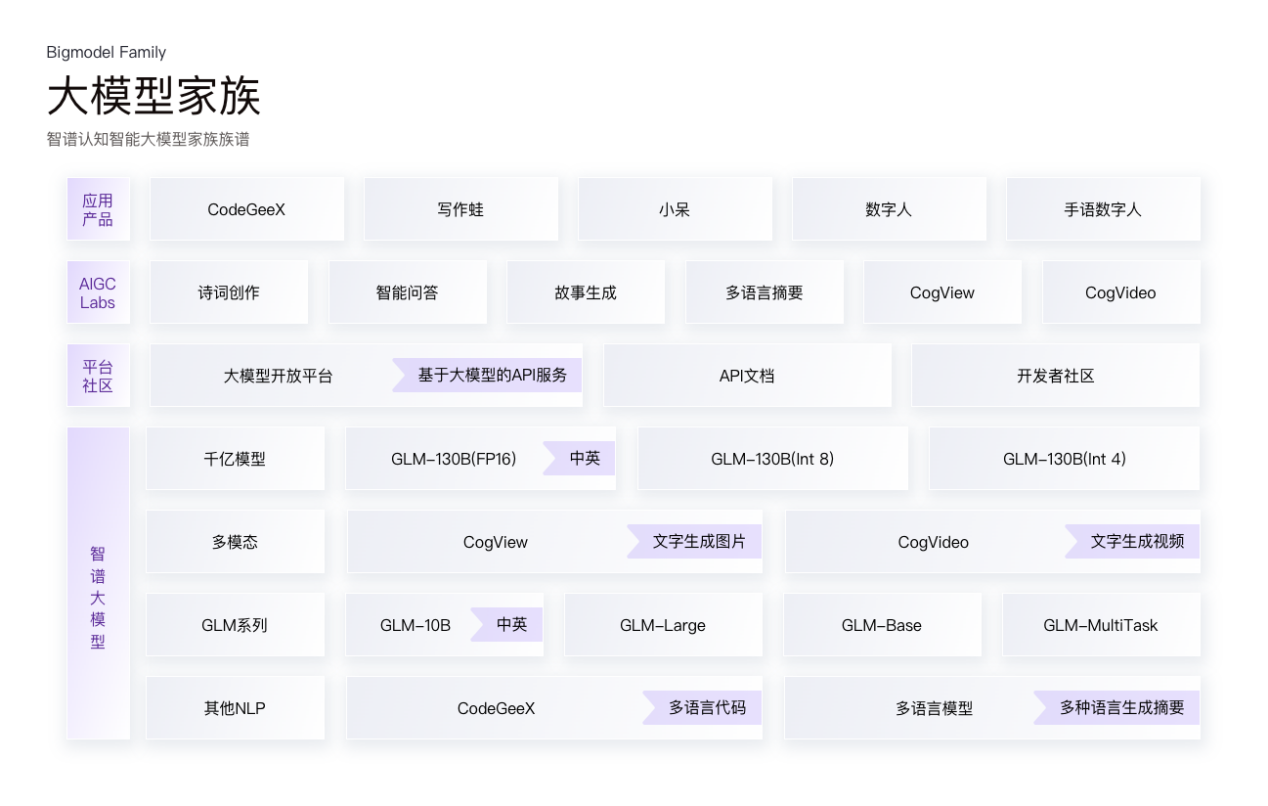Click the 中英 tag beside GLM-10B
1268x806 pixels.
click(508, 624)
